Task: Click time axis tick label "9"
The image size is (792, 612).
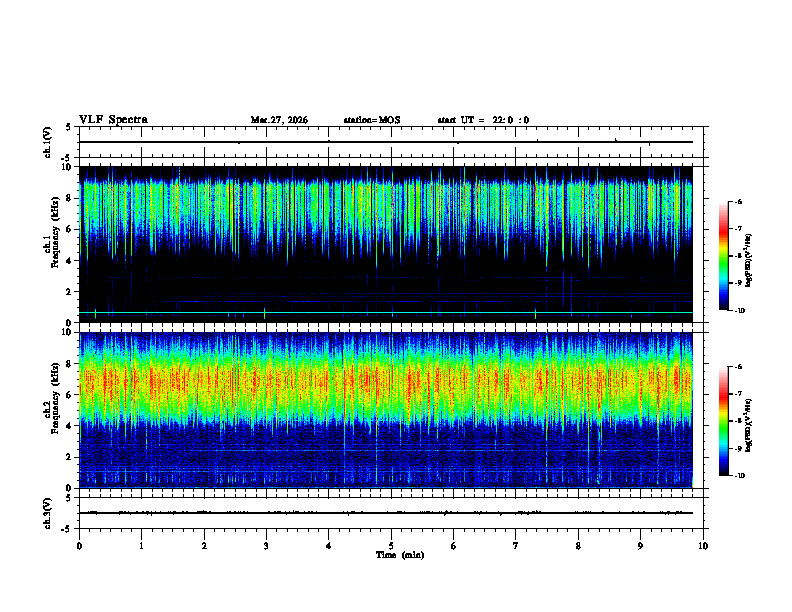Action: (640, 546)
